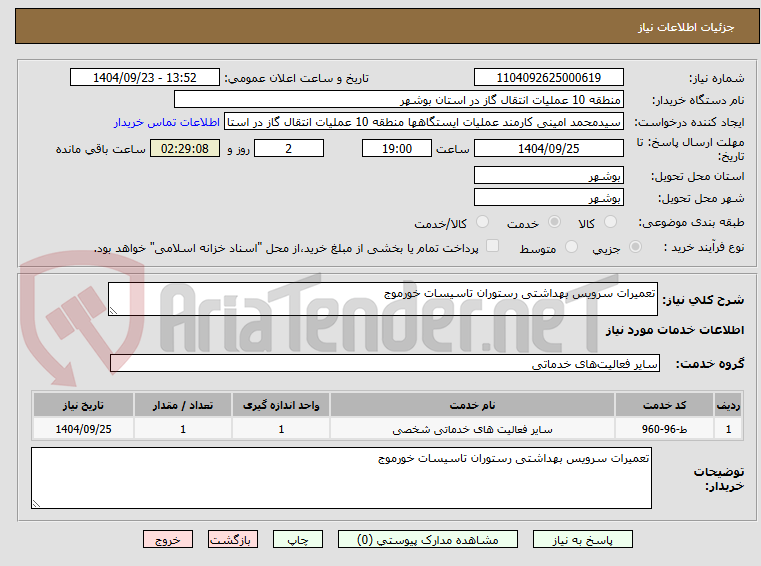Click سایر فعالیت های خدماتی شخصی cell
This screenshot has height=566, width=761.
tap(472, 429)
